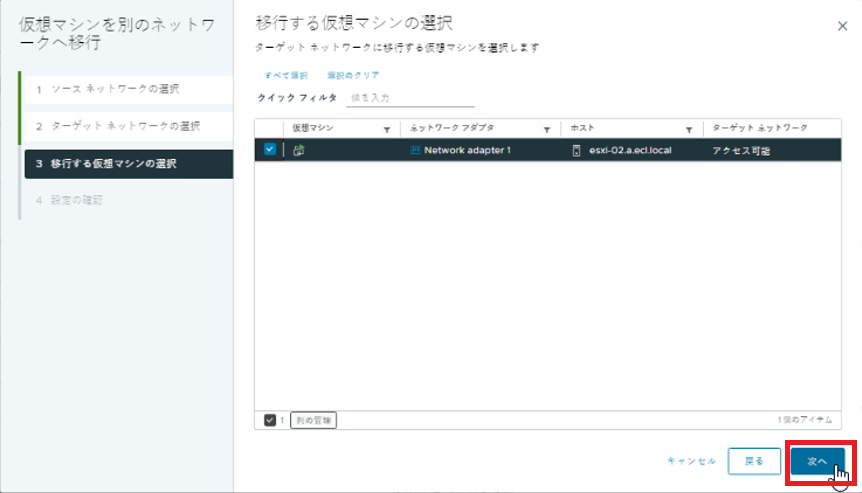Close the migration wizard with the X icon

842,27
